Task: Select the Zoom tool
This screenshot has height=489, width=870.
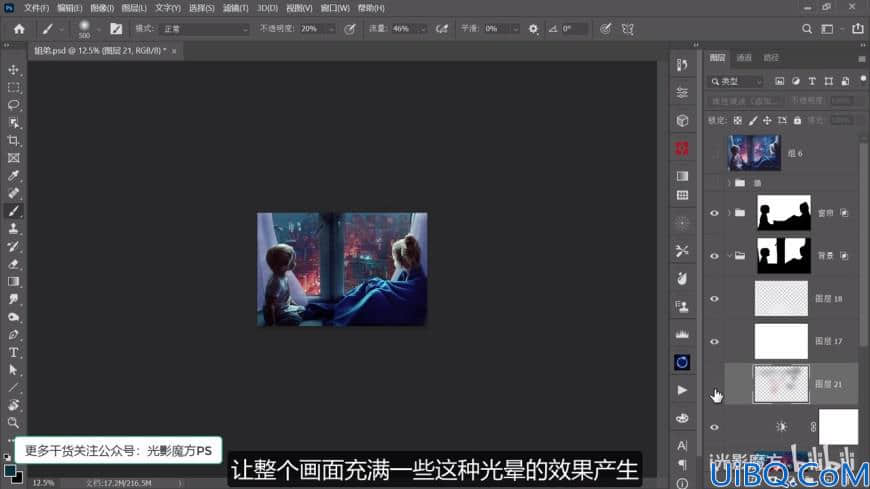Action: [13, 423]
